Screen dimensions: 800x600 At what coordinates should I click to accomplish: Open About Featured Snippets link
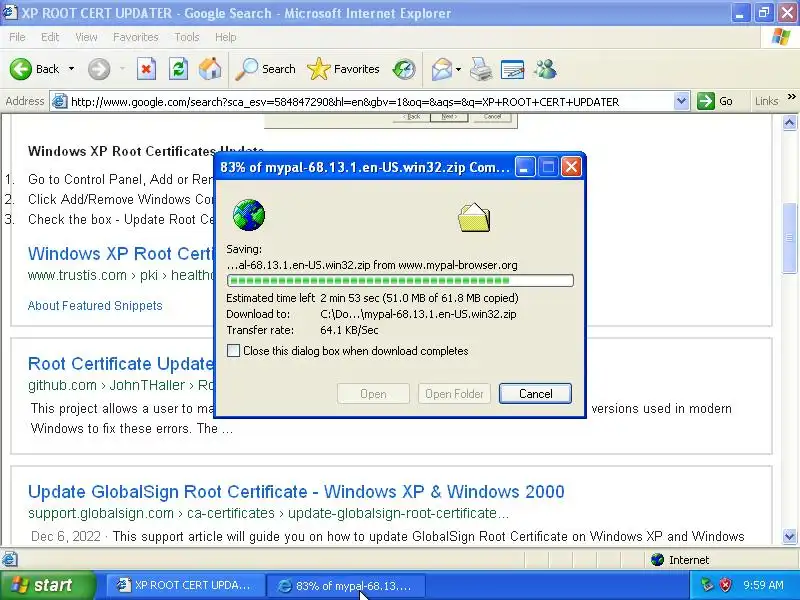(x=95, y=305)
